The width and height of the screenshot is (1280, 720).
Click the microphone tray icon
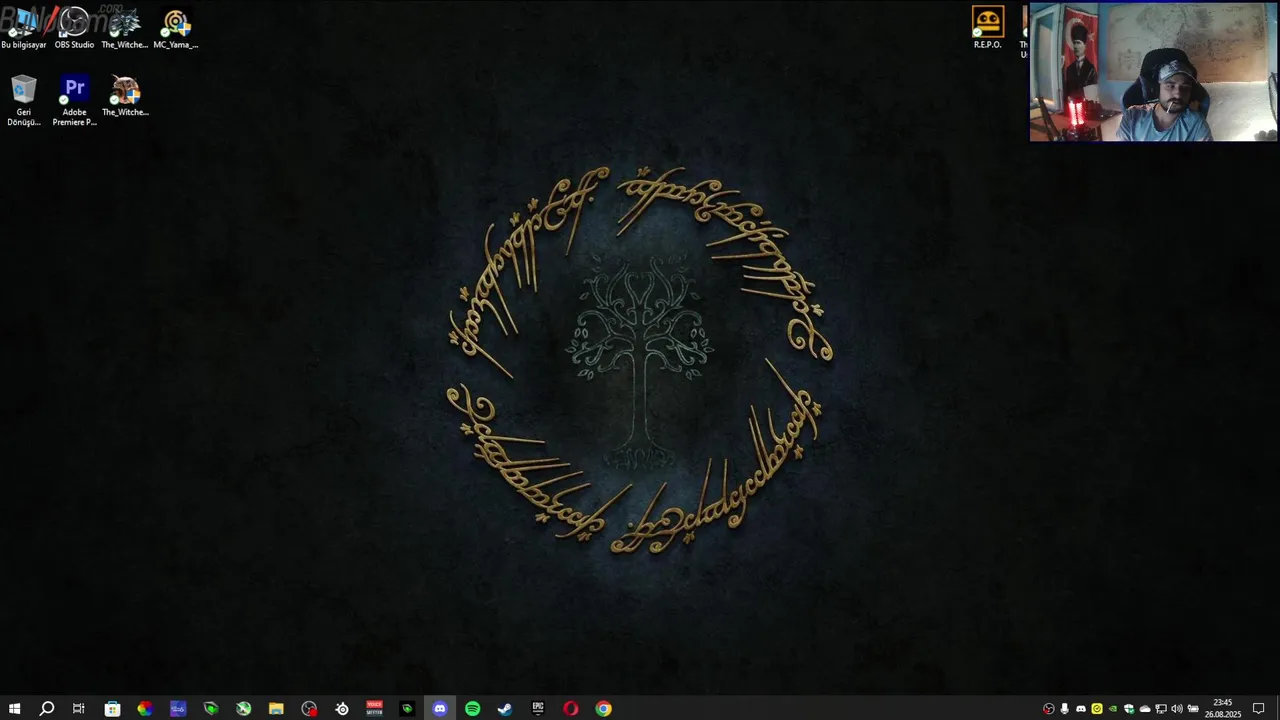[x=1064, y=709]
